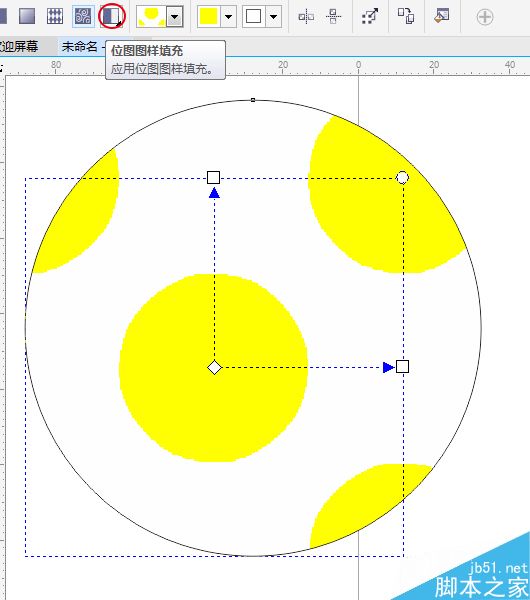
Task: Expand the yellow front color dropdown arrow
Action: pos(229,17)
